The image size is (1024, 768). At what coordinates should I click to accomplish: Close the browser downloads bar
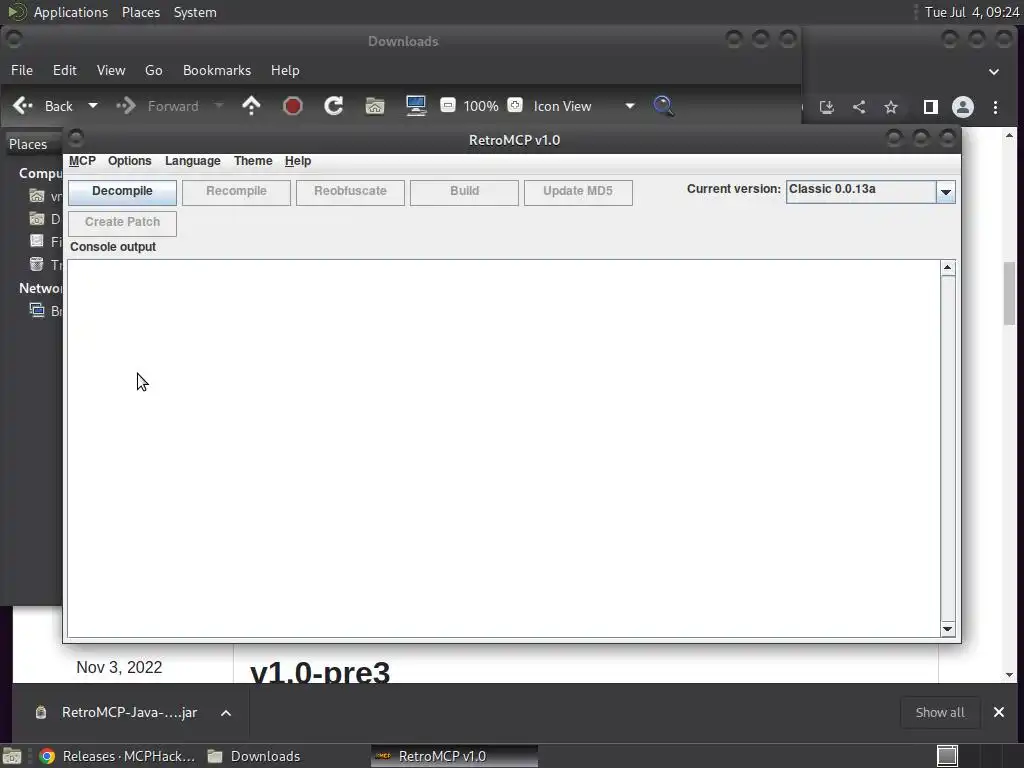pyautogui.click(x=999, y=712)
